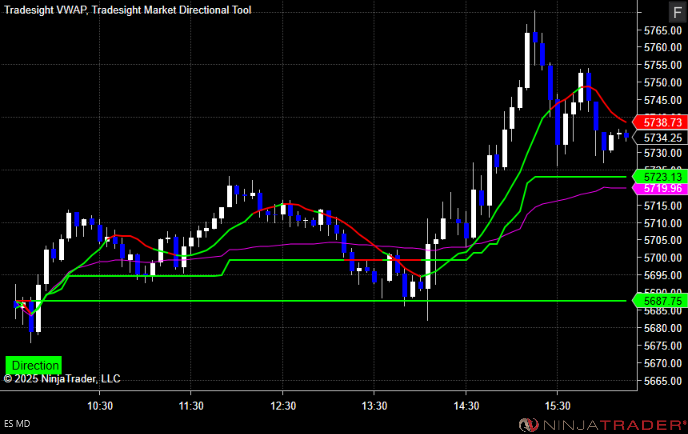This screenshot has width=688, height=434.
Task: Click the 14:30 time axis label
Action: point(466,406)
